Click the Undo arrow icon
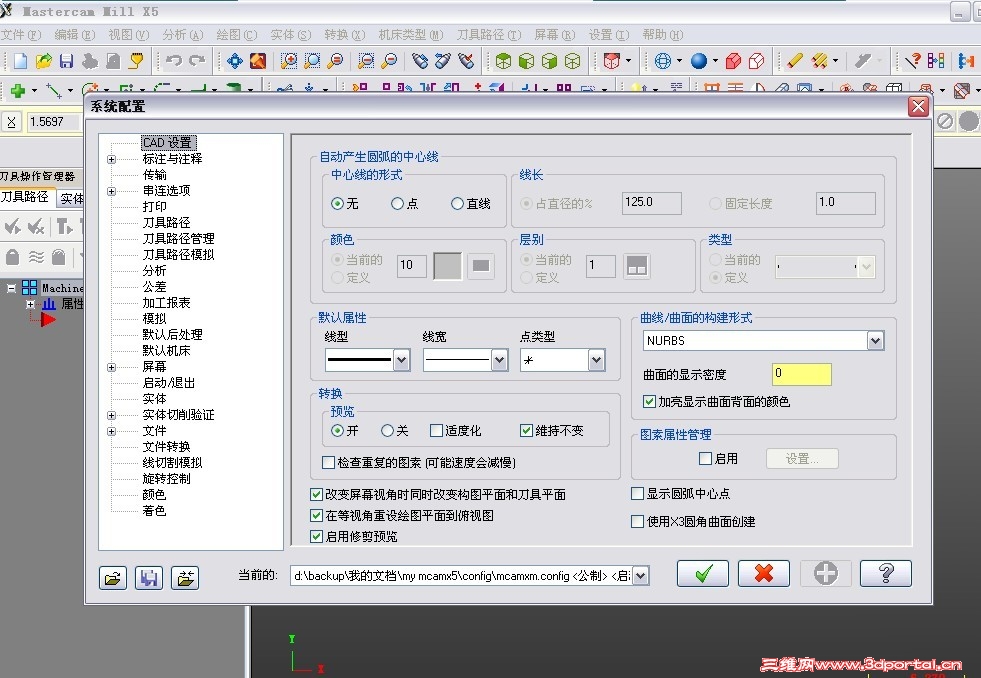 click(x=174, y=61)
